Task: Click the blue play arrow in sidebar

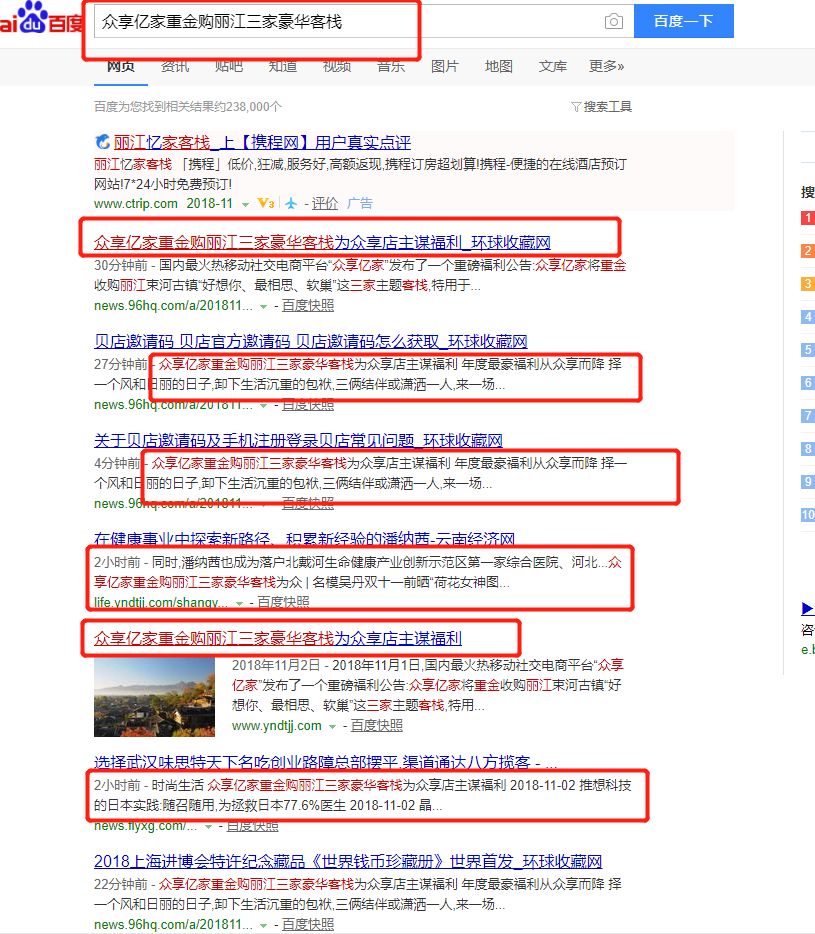Action: click(807, 608)
